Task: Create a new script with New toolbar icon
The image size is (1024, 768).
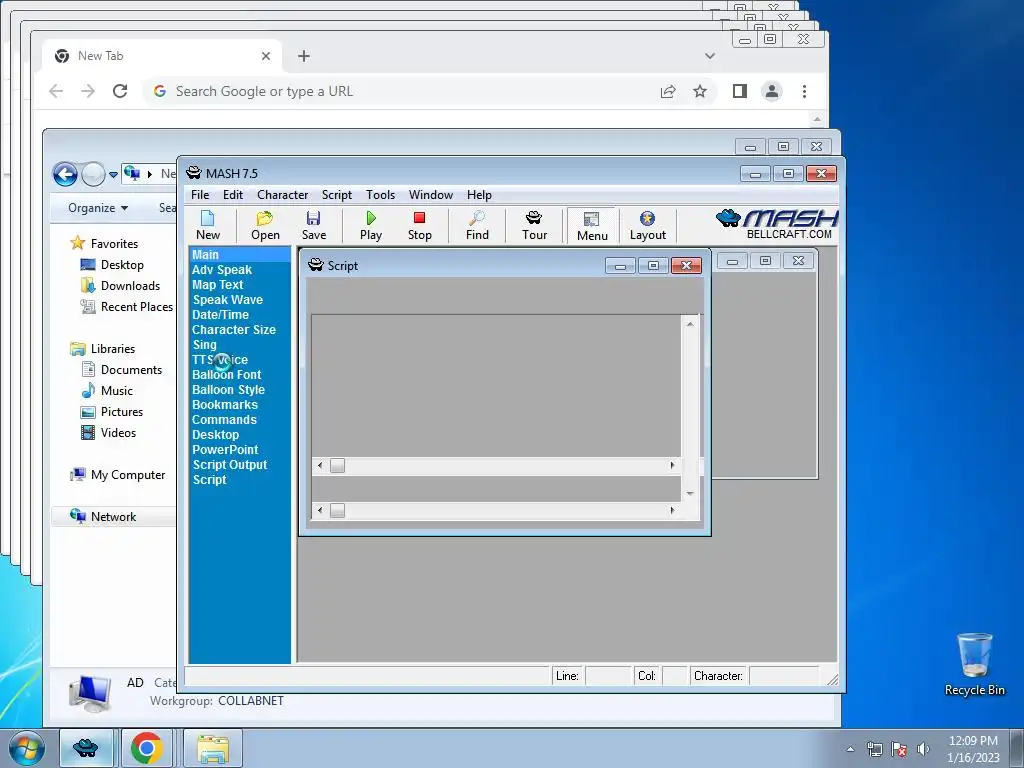Action: [x=208, y=225]
